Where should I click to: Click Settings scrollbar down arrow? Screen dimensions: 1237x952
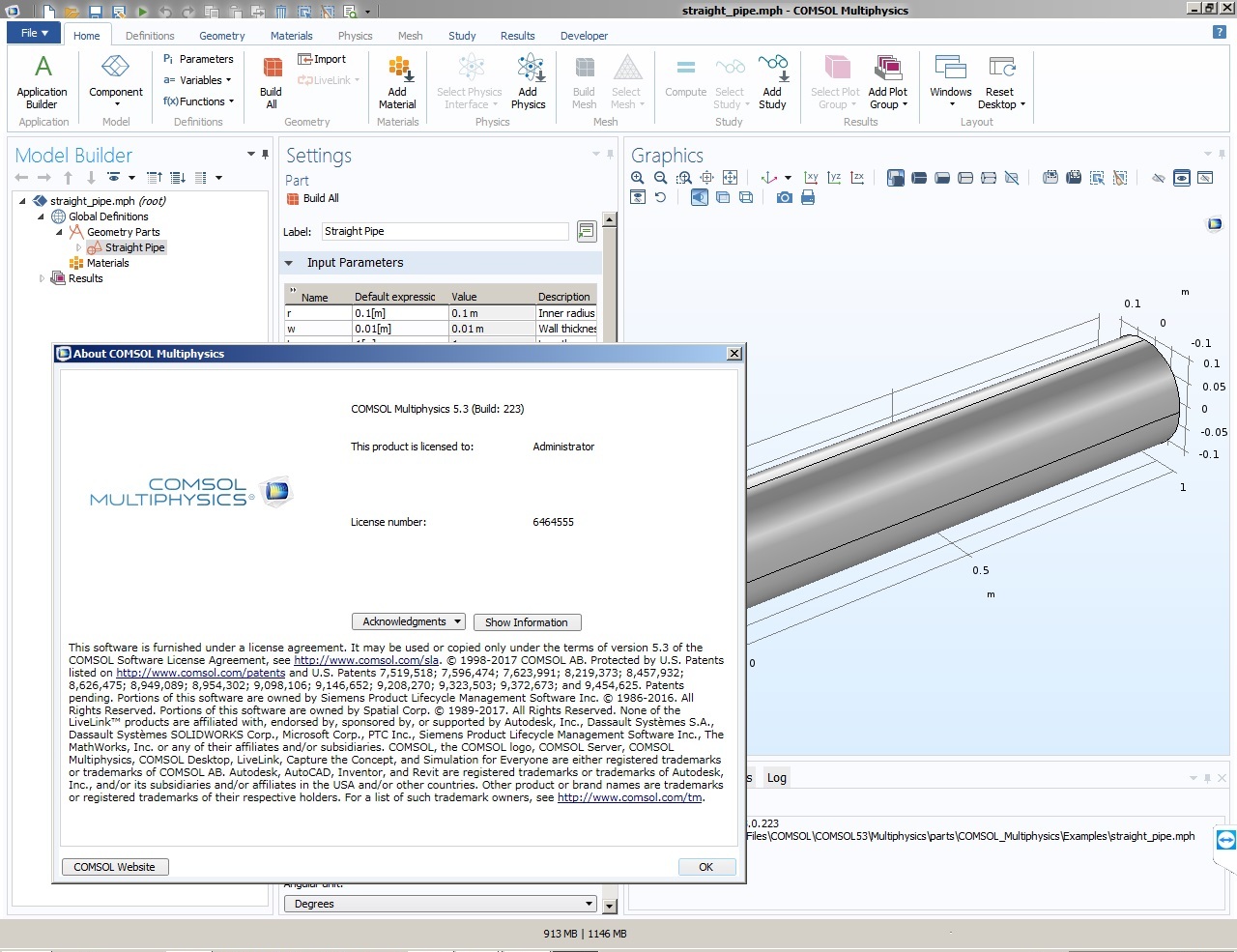point(610,906)
